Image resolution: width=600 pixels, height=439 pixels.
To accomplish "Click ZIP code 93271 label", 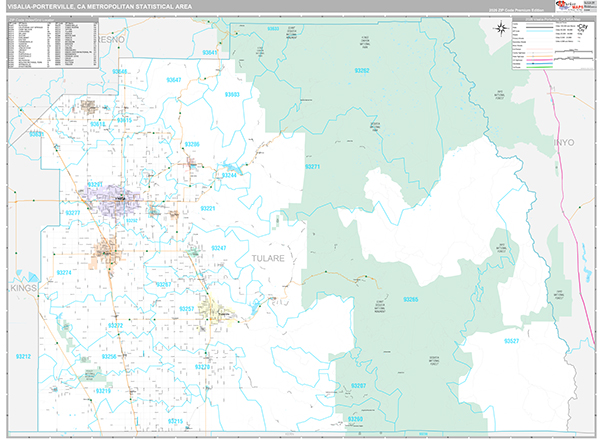I will (x=312, y=166).
